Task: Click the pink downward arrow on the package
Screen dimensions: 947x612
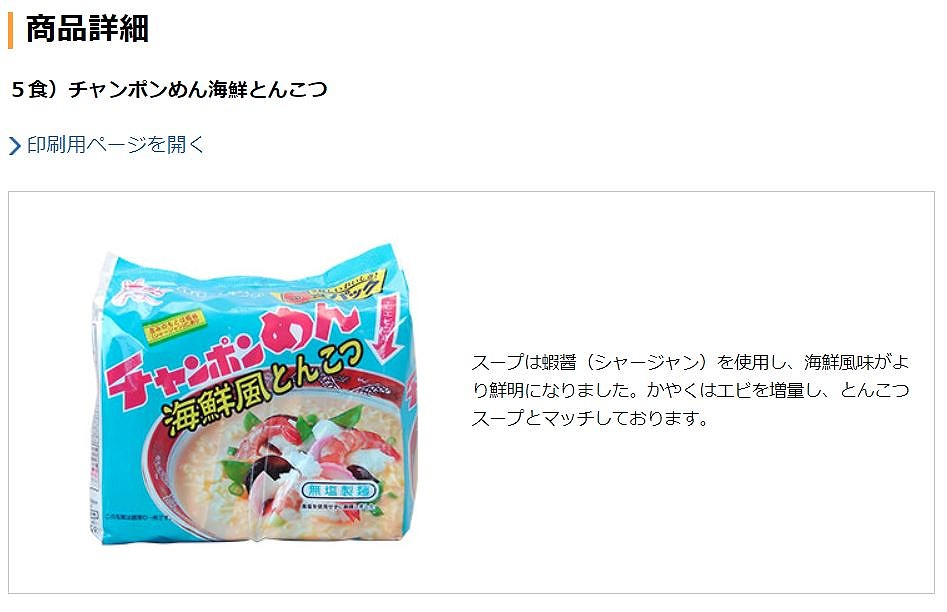Action: tap(390, 327)
